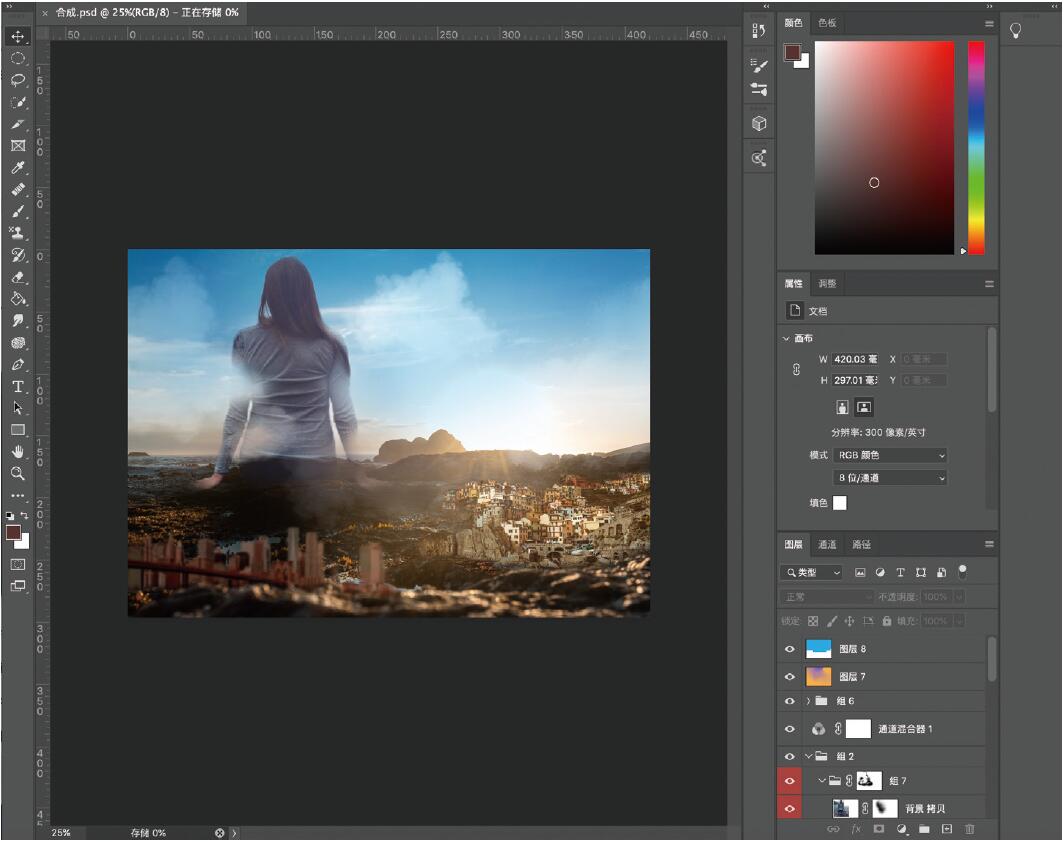Viewport: 1064px width, 842px height.
Task: Open the 类型 layer filter dropdown
Action: 812,573
